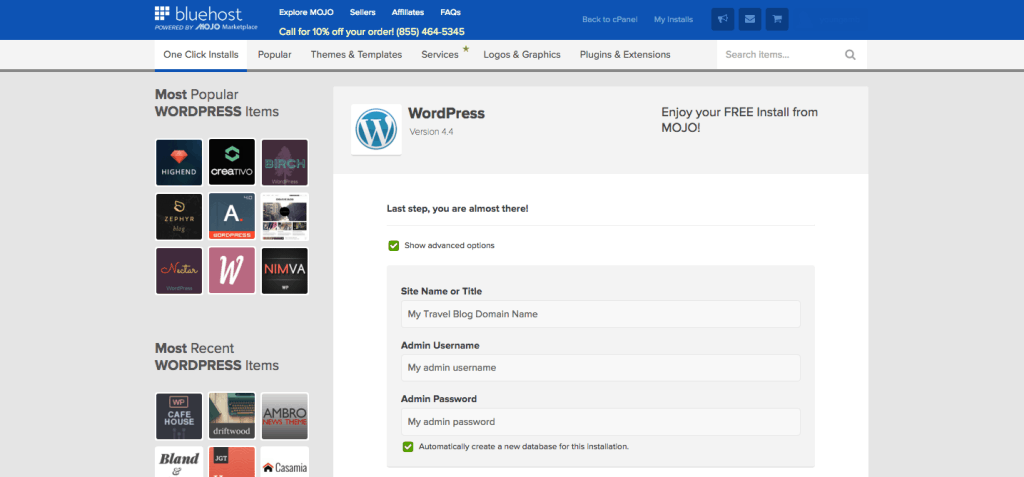Open the NIMVA theme thumbnail

tap(285, 271)
